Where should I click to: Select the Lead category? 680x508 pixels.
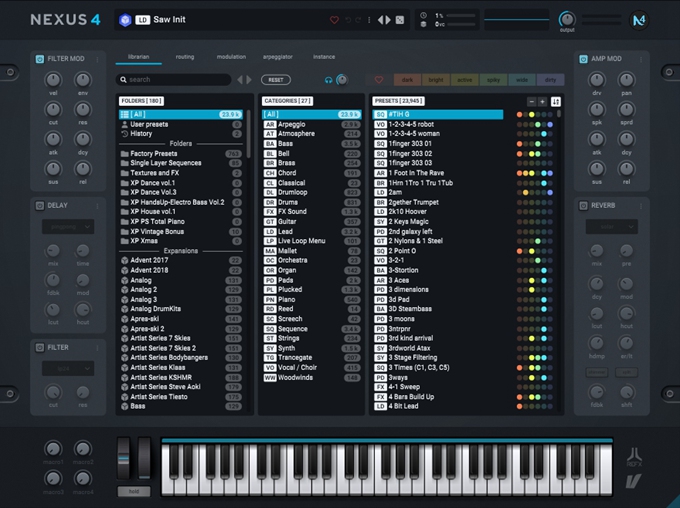311,231
